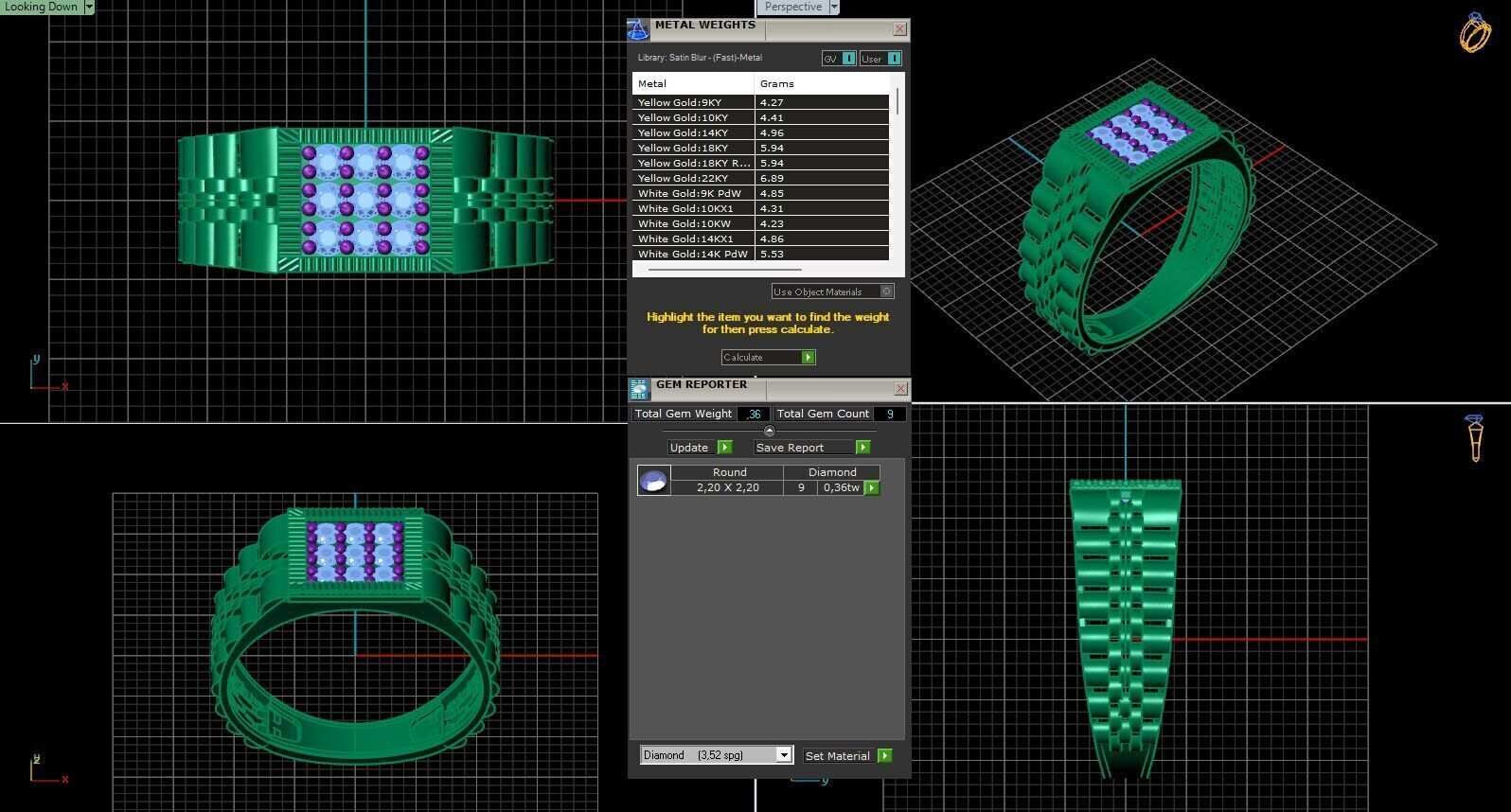The width and height of the screenshot is (1511, 812).
Task: Click green arrow beside Update
Action: [x=724, y=448]
